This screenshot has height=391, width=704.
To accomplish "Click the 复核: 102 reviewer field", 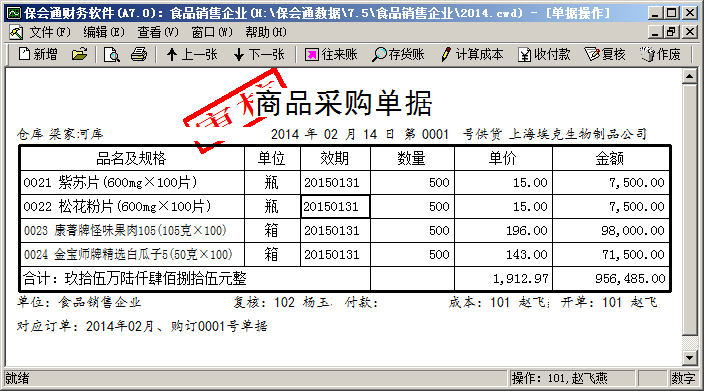I will [x=282, y=302].
